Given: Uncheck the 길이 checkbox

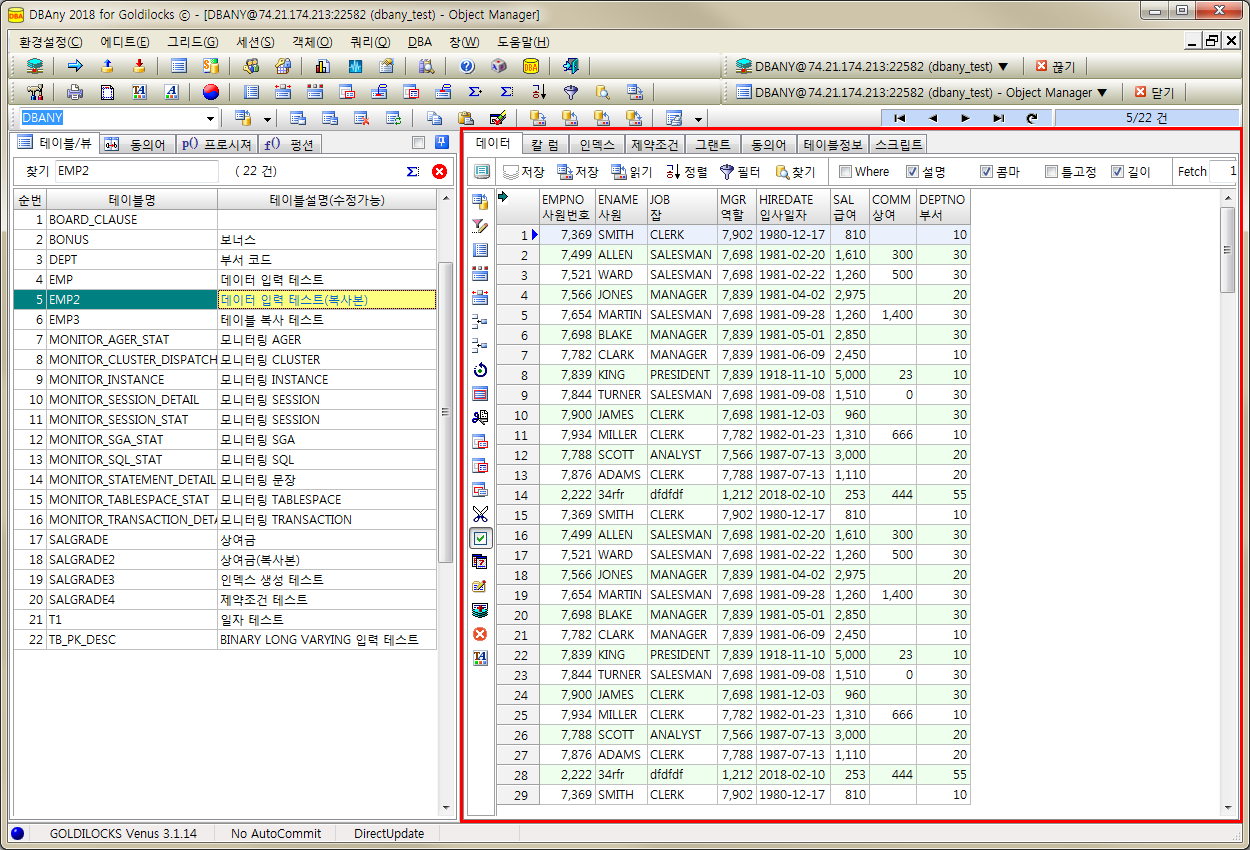Looking at the screenshot, I should (1118, 172).
